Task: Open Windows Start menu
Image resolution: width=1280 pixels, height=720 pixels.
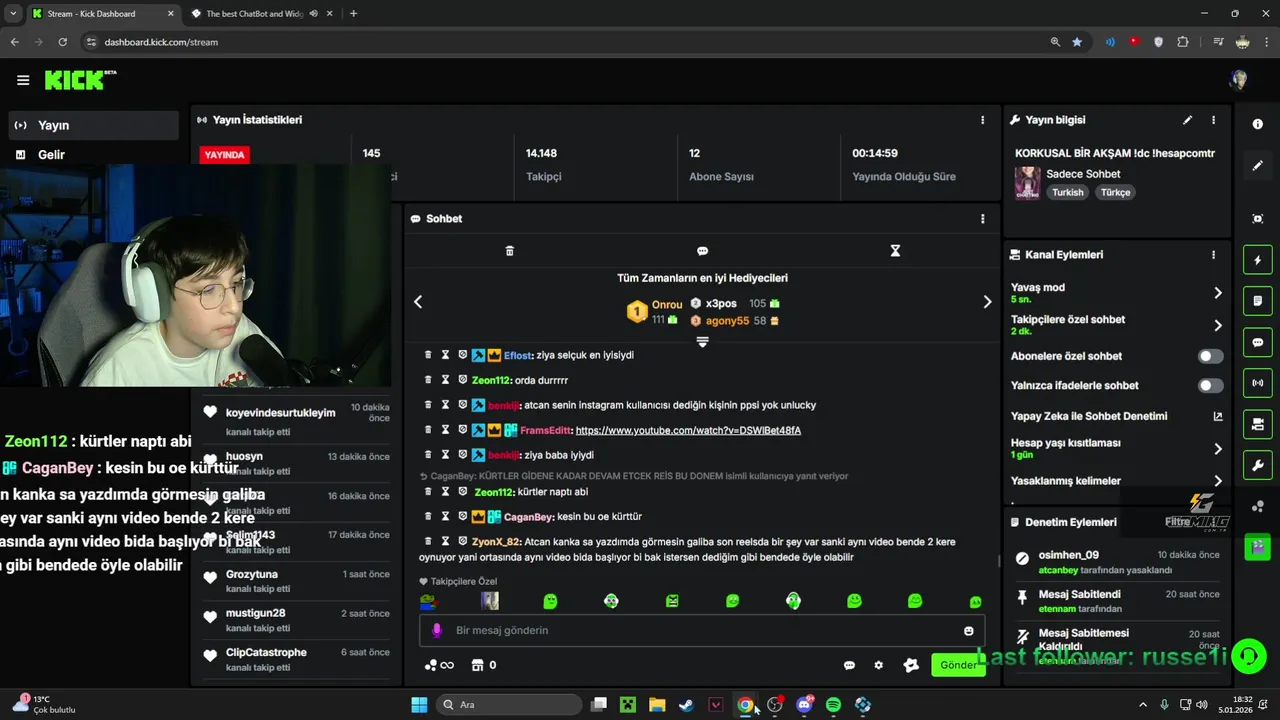Action: coord(419,705)
